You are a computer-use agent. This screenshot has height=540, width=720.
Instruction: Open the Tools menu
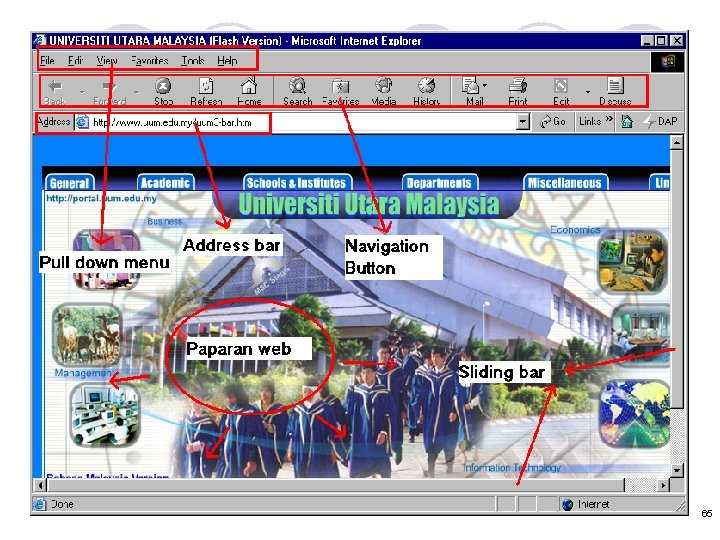pyautogui.click(x=193, y=61)
